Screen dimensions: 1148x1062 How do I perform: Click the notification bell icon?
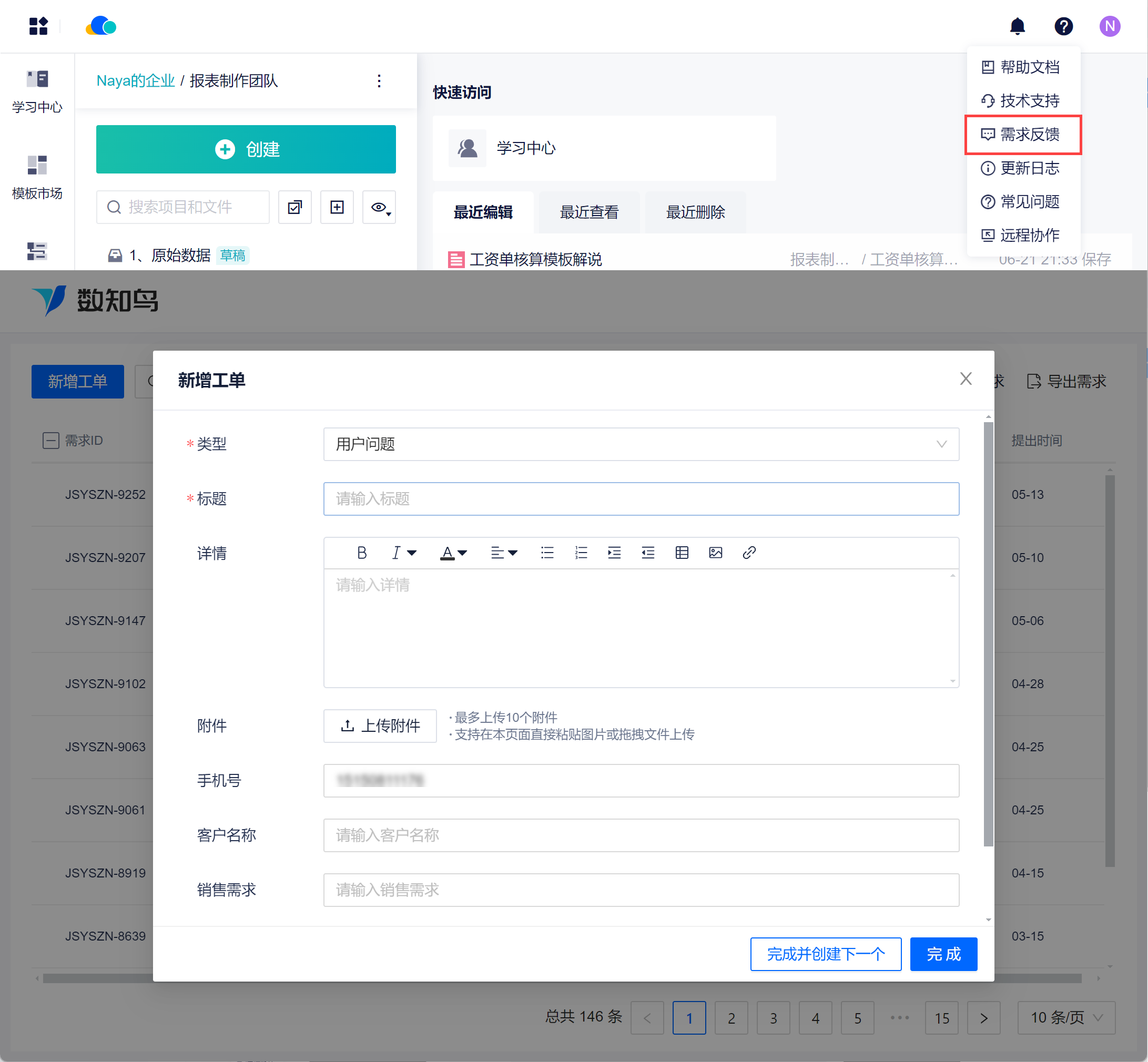point(1017,26)
